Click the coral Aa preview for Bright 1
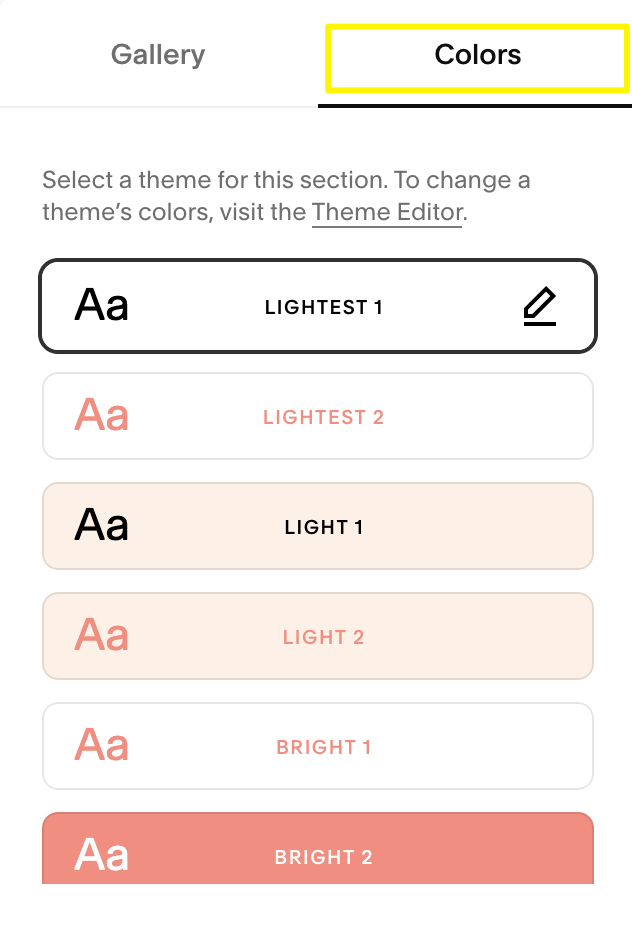632x942 pixels. coord(102,746)
